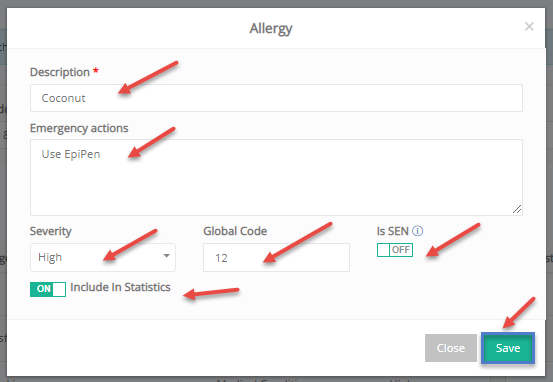This screenshot has height=382, width=553.
Task: Open the Severity combo box showing High
Action: click(103, 257)
